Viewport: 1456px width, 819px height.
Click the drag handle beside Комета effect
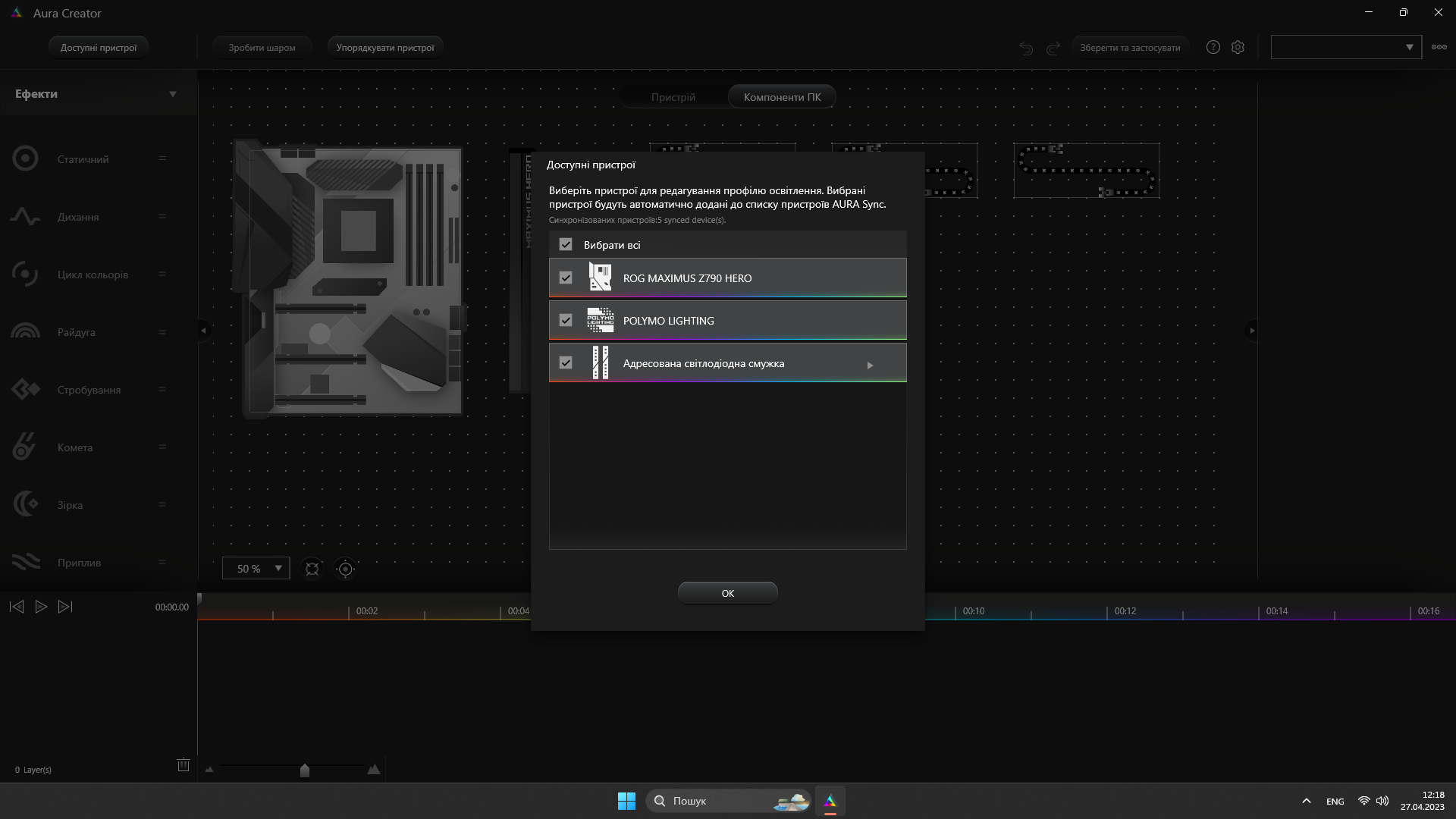click(x=162, y=447)
